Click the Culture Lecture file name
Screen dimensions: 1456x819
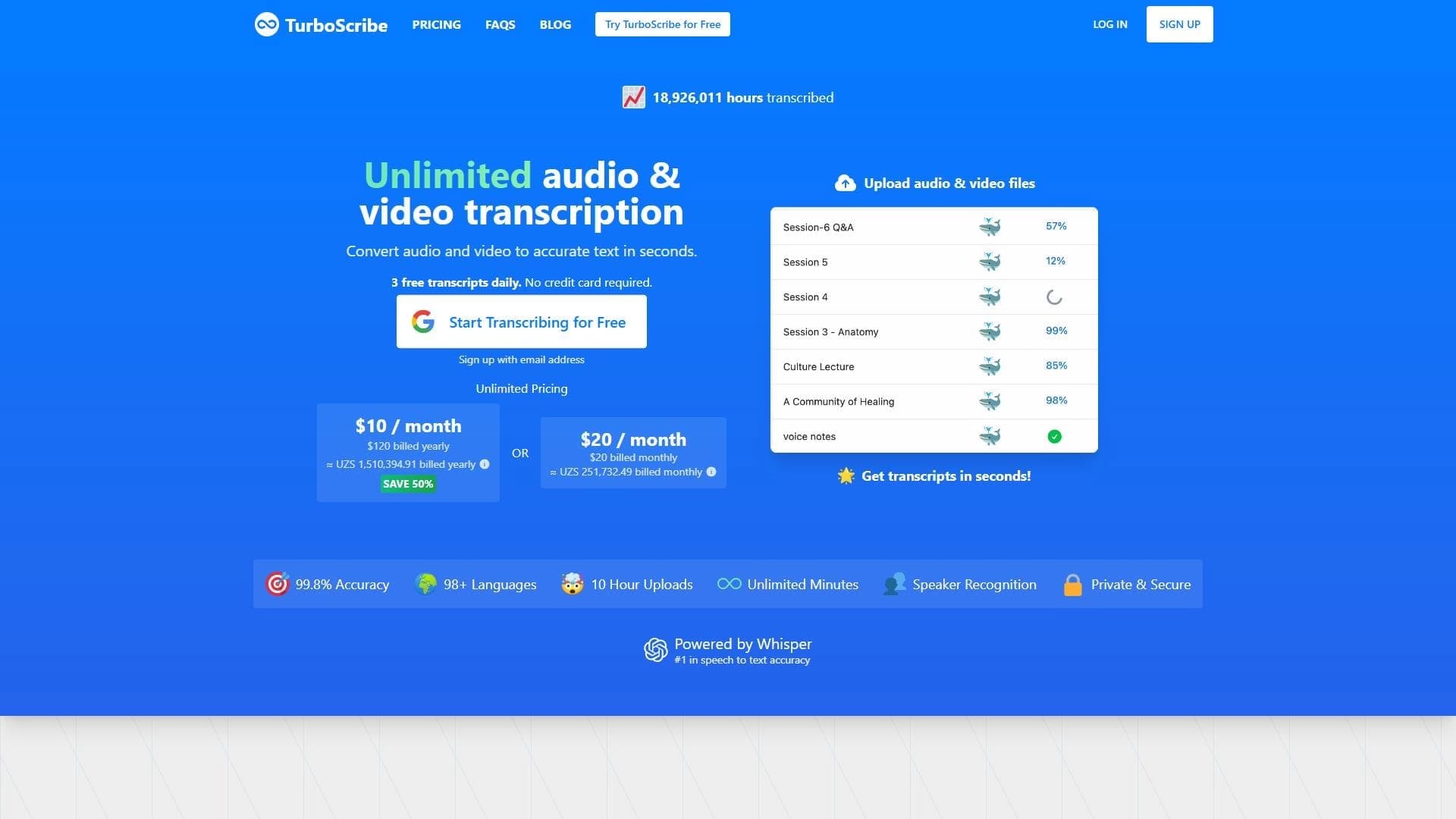pyautogui.click(x=818, y=367)
